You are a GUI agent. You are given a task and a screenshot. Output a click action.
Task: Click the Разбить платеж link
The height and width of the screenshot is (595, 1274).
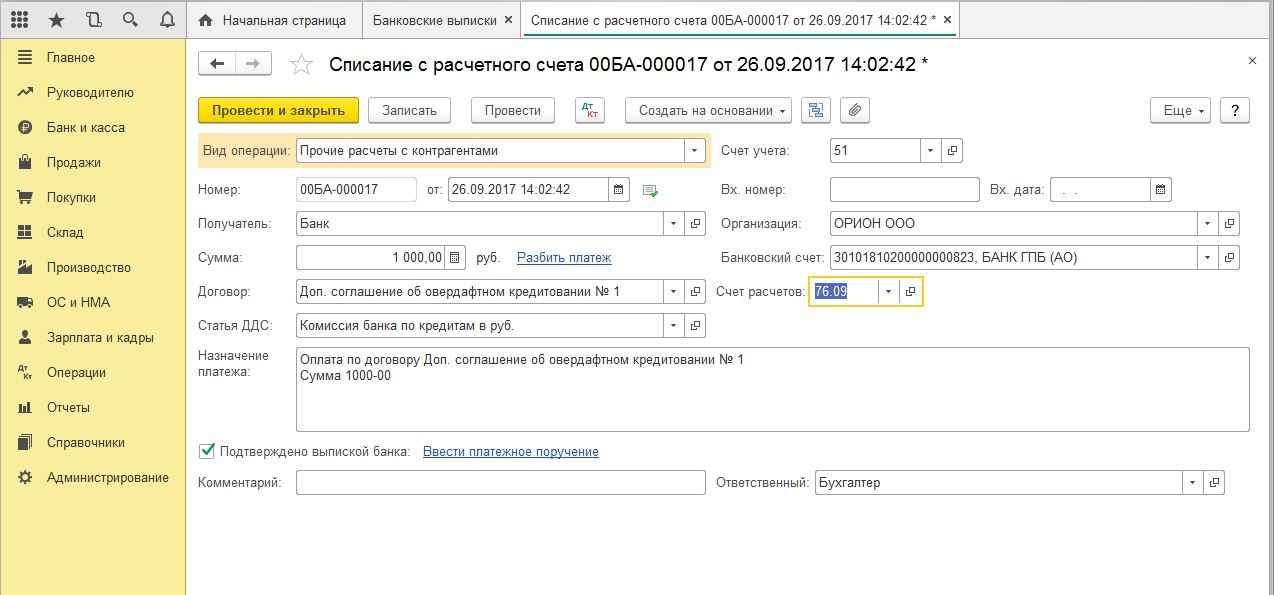coord(564,257)
